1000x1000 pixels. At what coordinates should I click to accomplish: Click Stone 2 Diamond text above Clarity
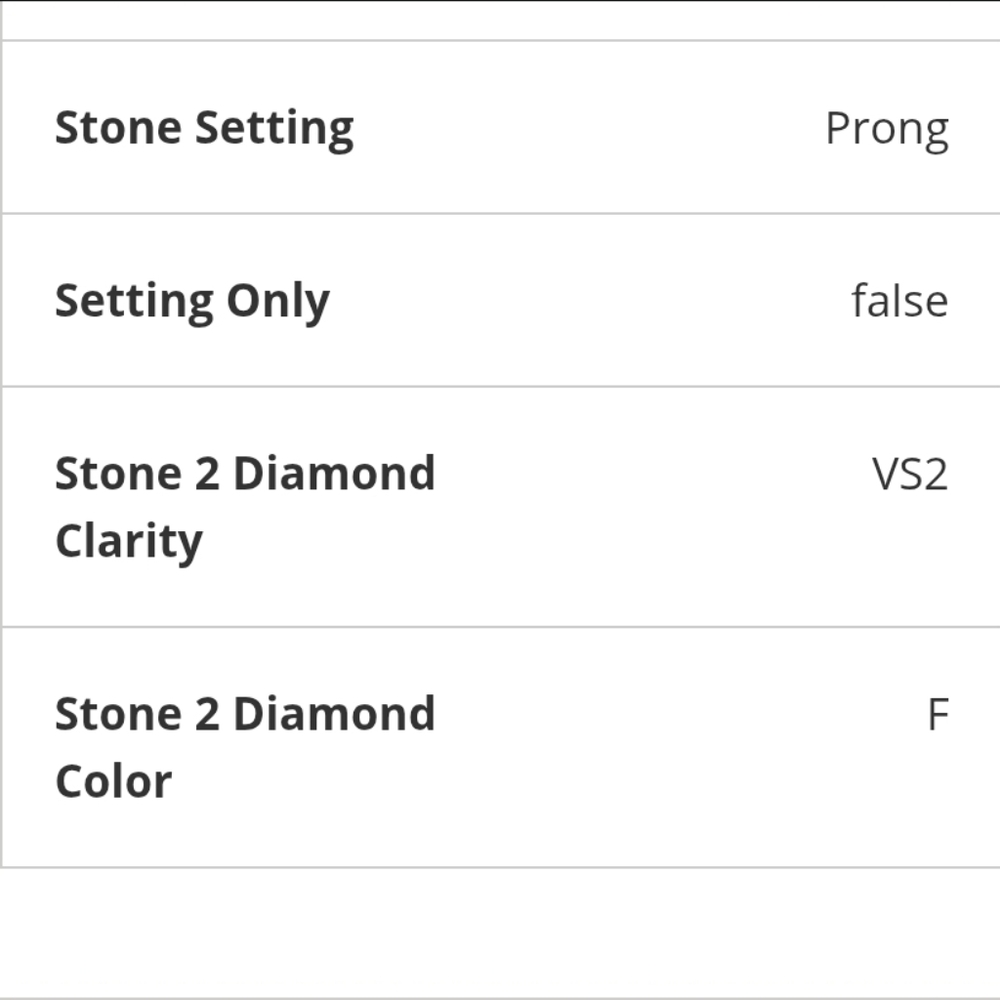pyautogui.click(x=245, y=474)
